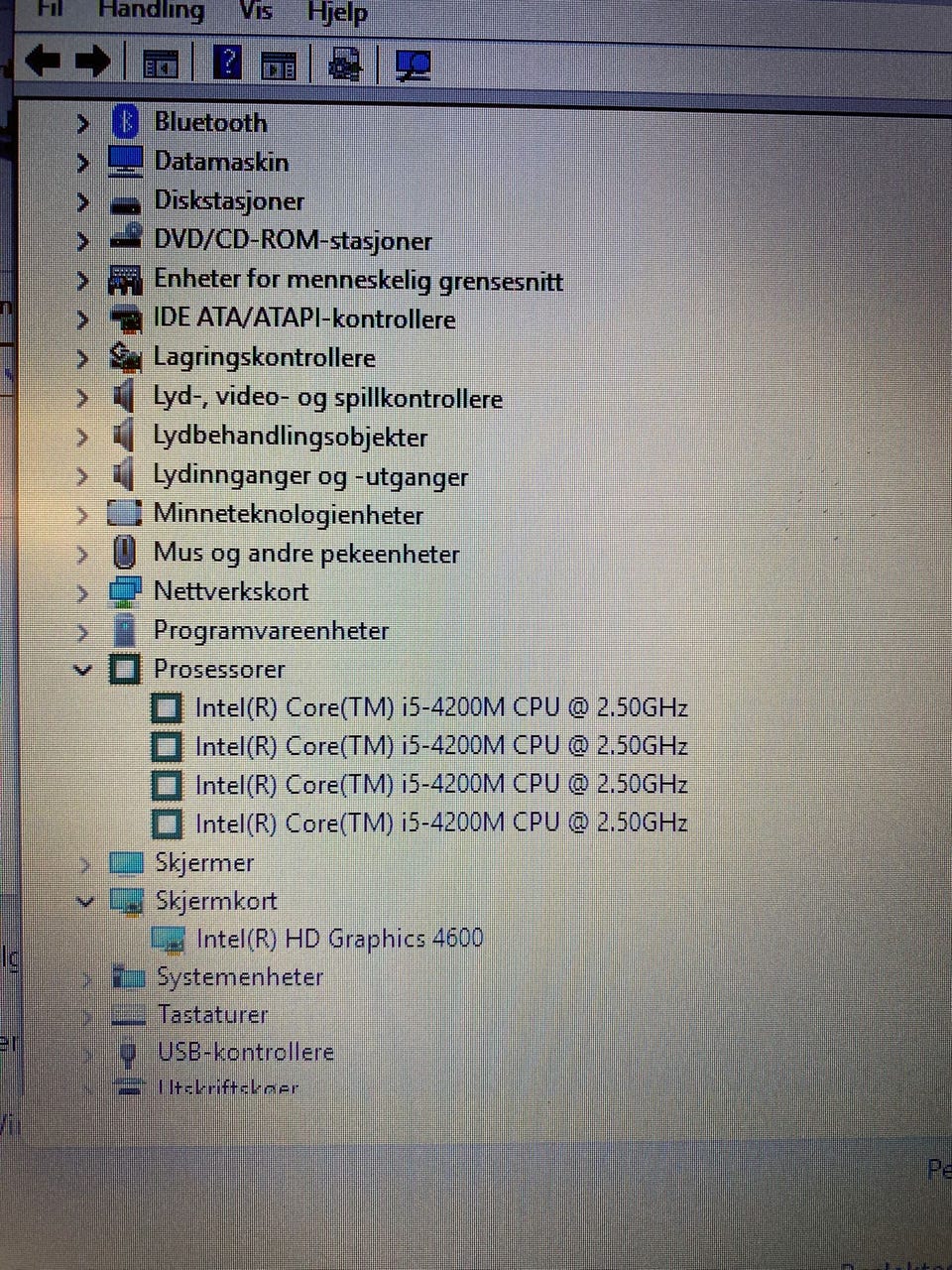Open Help via the blue question mark icon
952x1270 pixels.
(x=227, y=63)
